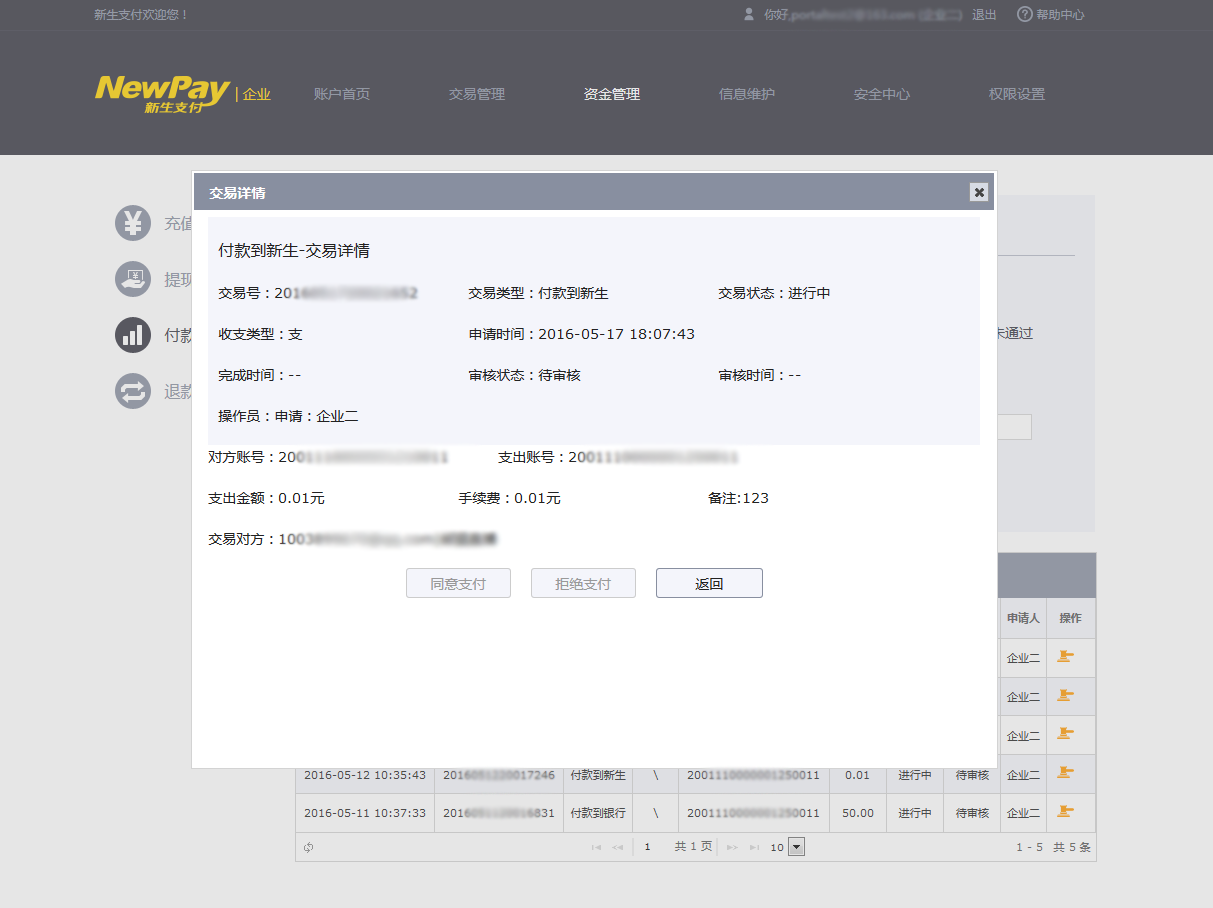Click the NewPay logo
1213x908 pixels.
coord(163,93)
